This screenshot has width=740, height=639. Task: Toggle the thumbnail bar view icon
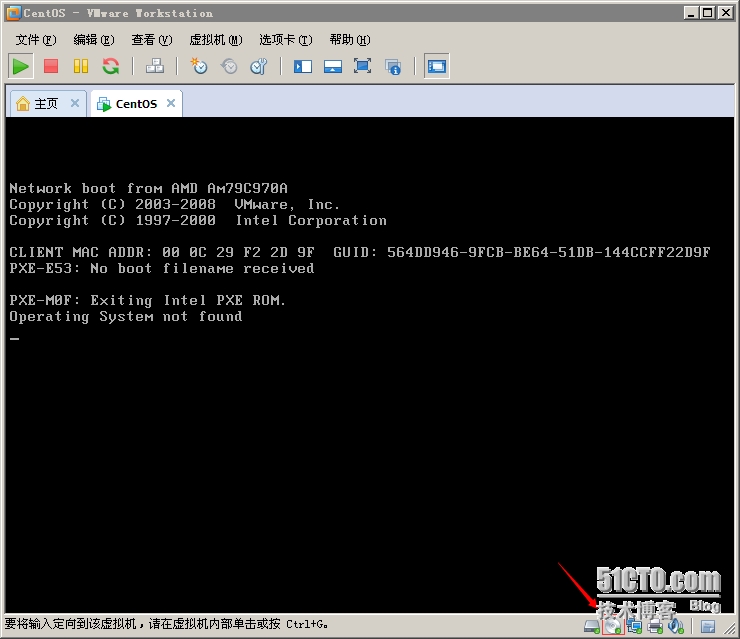coord(333,66)
